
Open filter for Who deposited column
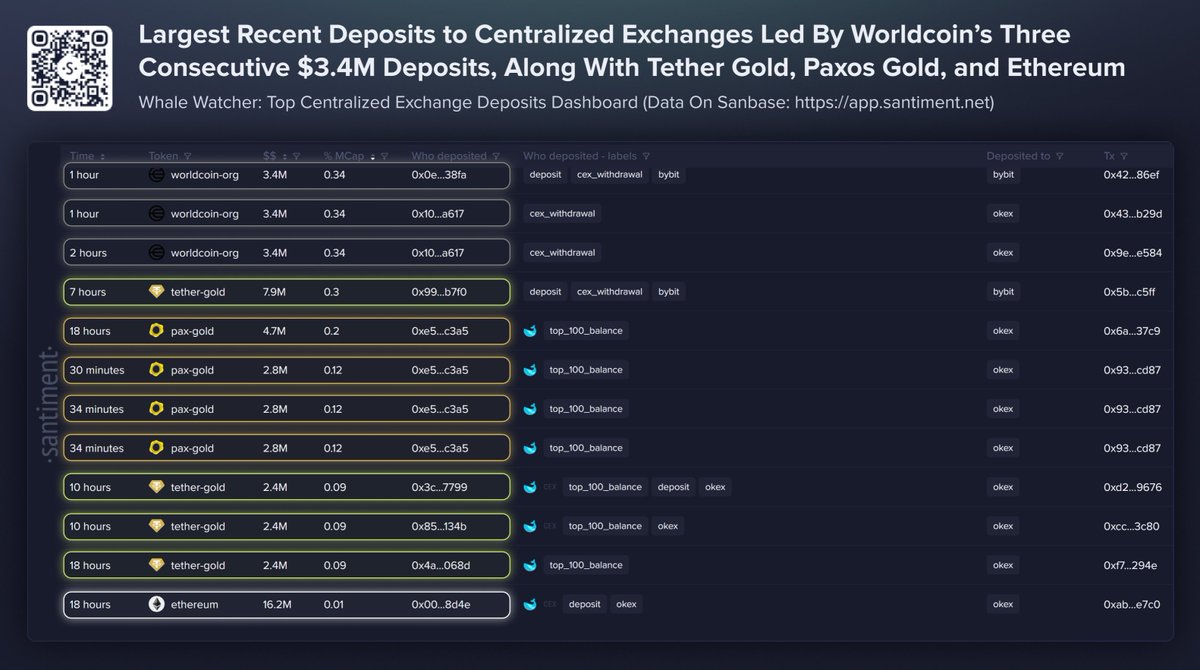pyautogui.click(x=495, y=157)
